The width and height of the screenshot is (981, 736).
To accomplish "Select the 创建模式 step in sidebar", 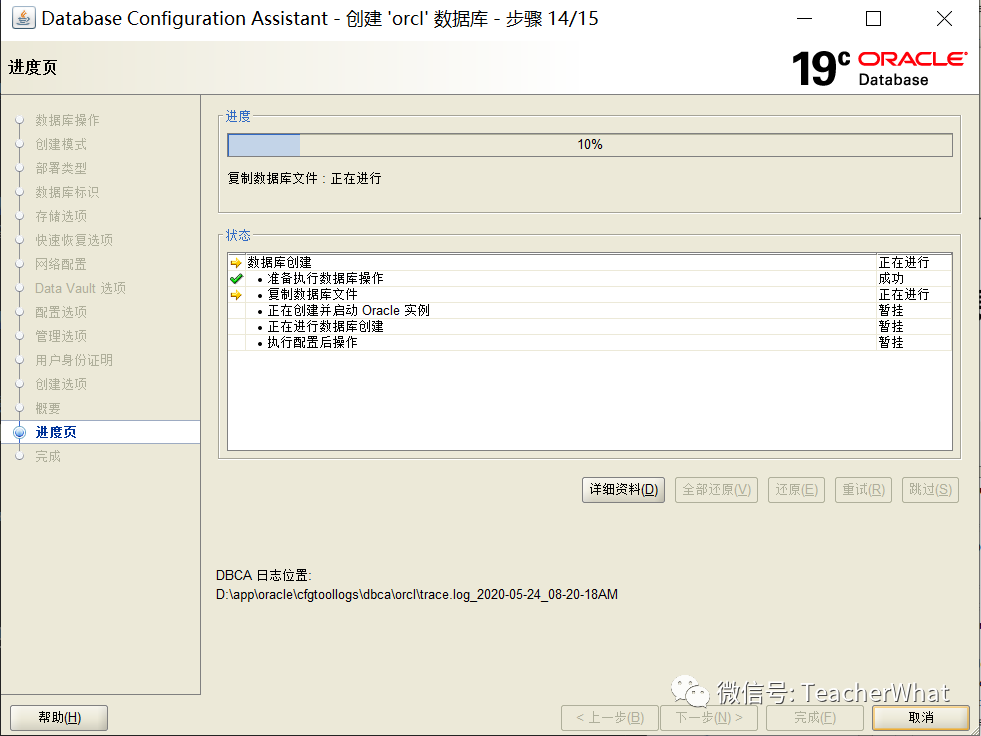I will pyautogui.click(x=61, y=145).
